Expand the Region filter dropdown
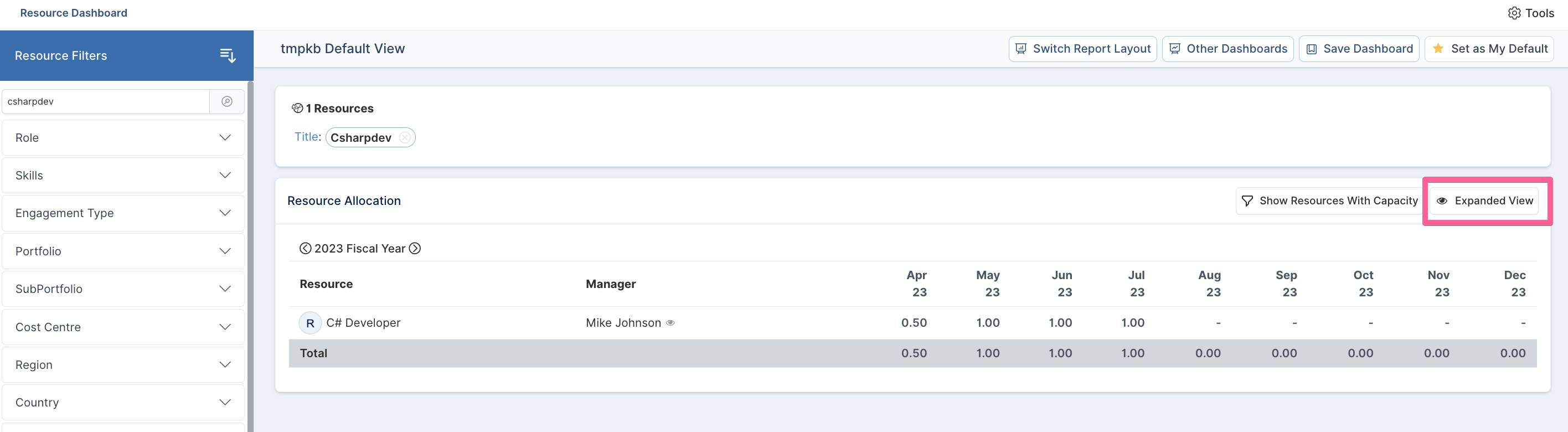 [x=123, y=365]
